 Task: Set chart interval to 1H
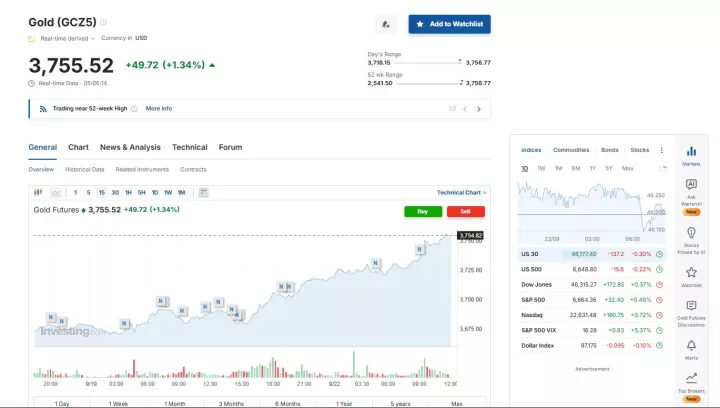pyautogui.click(x=129, y=192)
